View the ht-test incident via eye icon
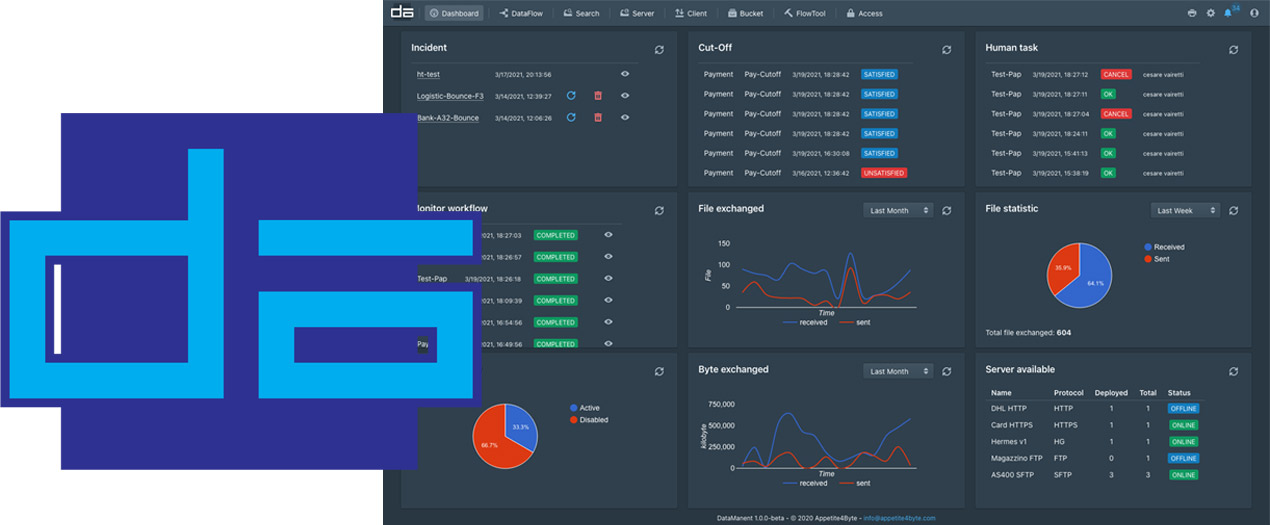 [x=625, y=74]
